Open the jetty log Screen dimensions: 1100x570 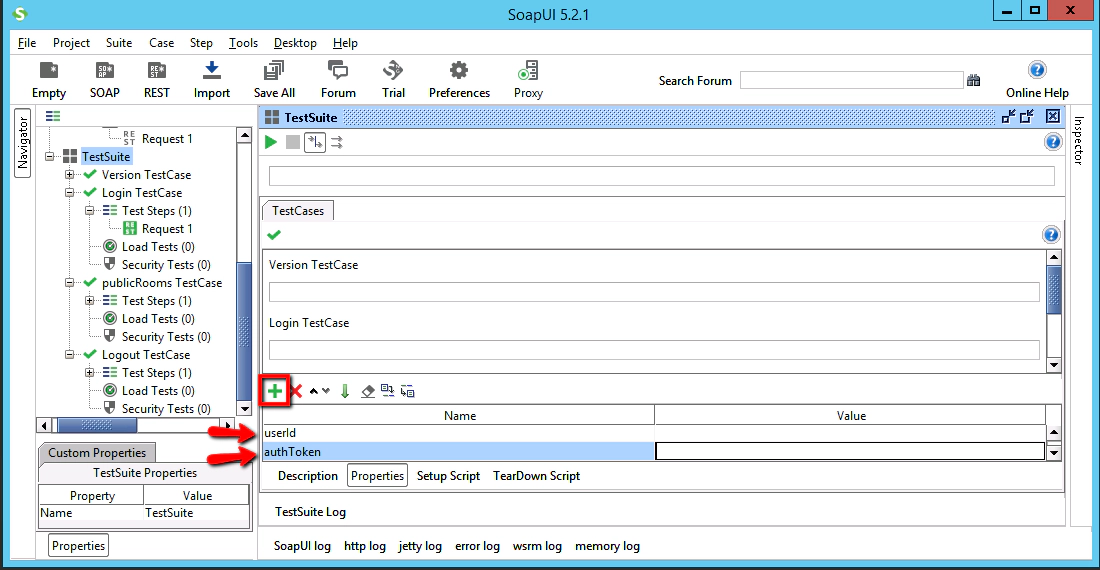point(420,546)
